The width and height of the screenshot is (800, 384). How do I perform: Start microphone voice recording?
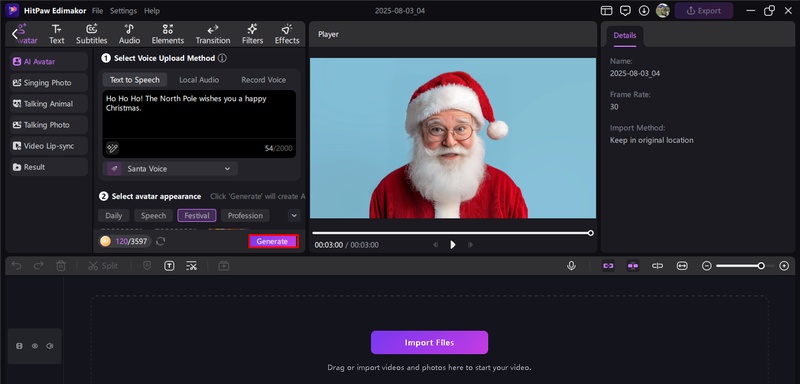coord(571,266)
